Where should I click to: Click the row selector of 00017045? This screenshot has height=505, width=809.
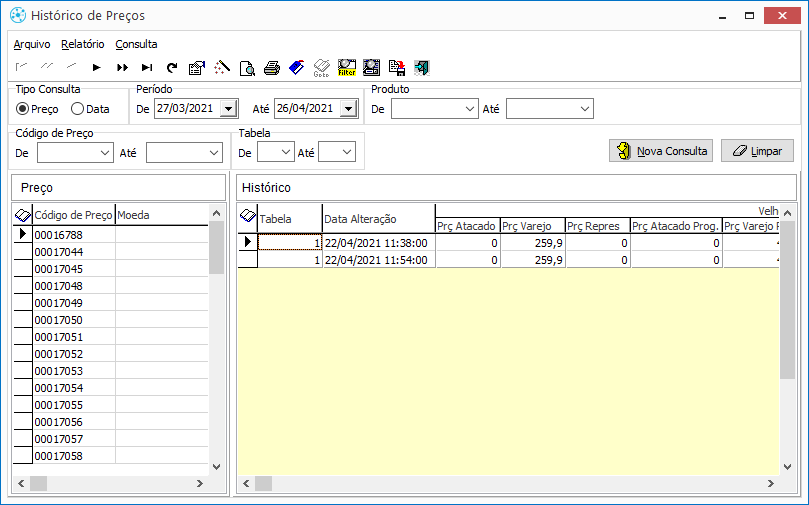point(23,269)
